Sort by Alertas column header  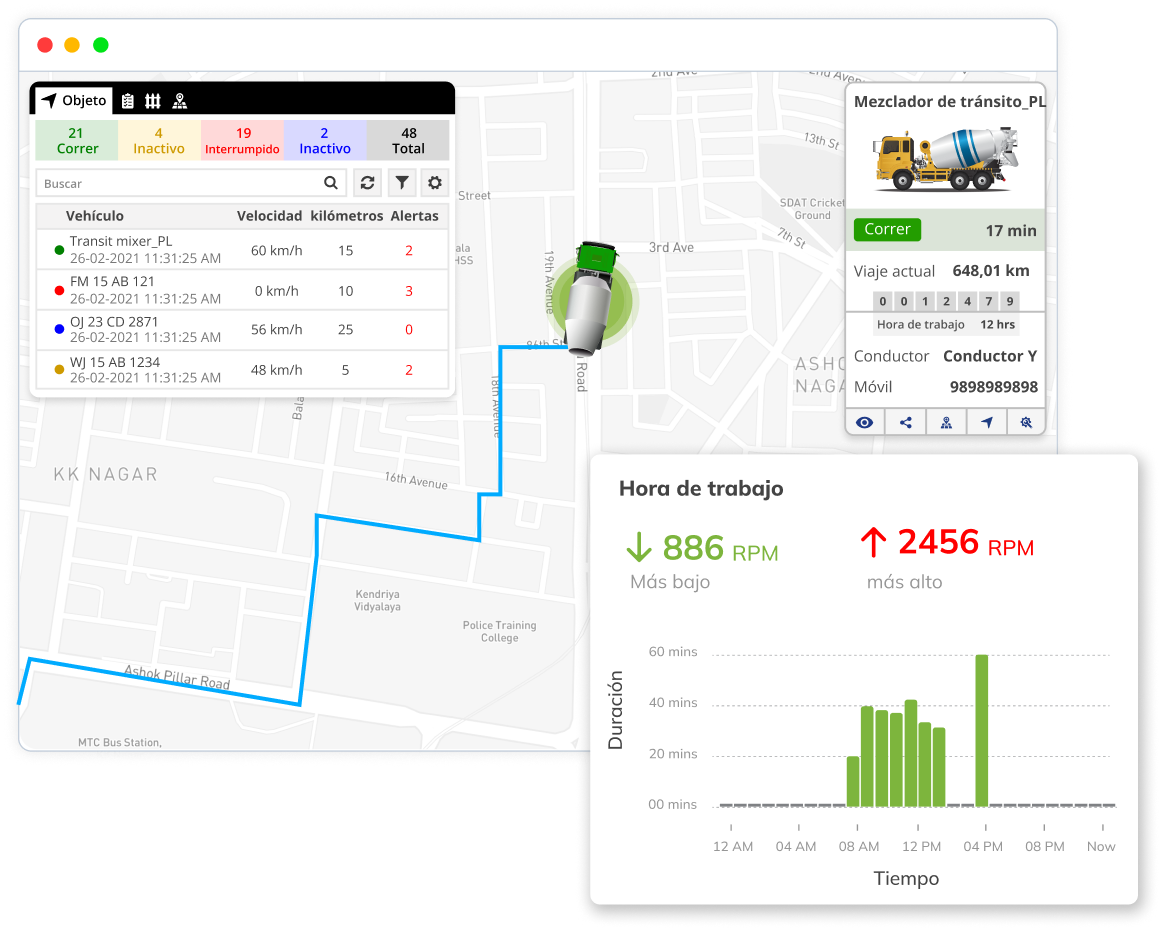coord(414,216)
